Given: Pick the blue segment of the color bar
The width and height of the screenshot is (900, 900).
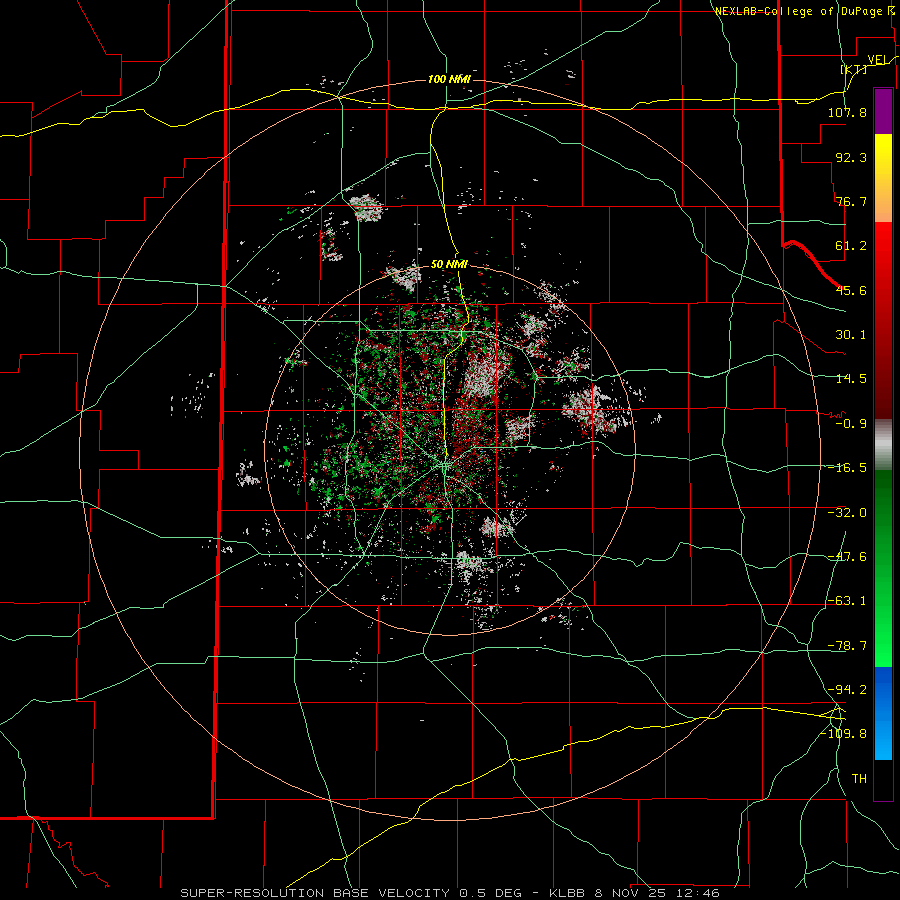Looking at the screenshot, I should pos(883,713).
